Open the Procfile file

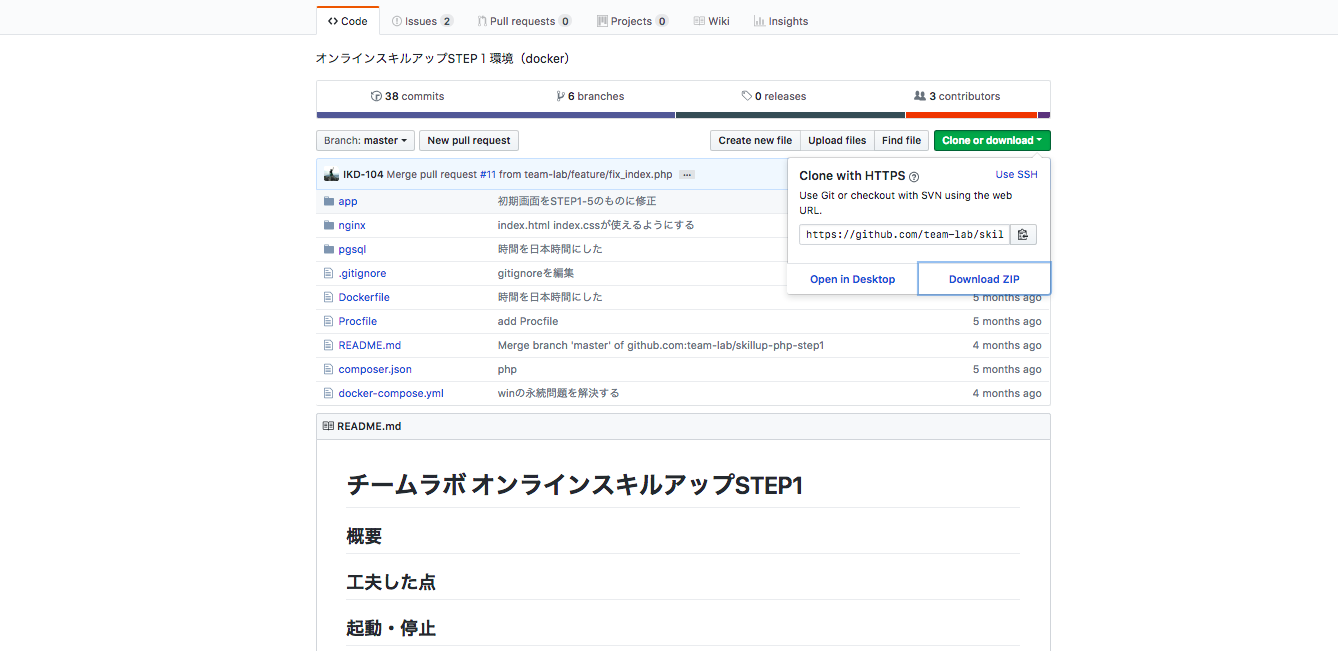click(357, 321)
